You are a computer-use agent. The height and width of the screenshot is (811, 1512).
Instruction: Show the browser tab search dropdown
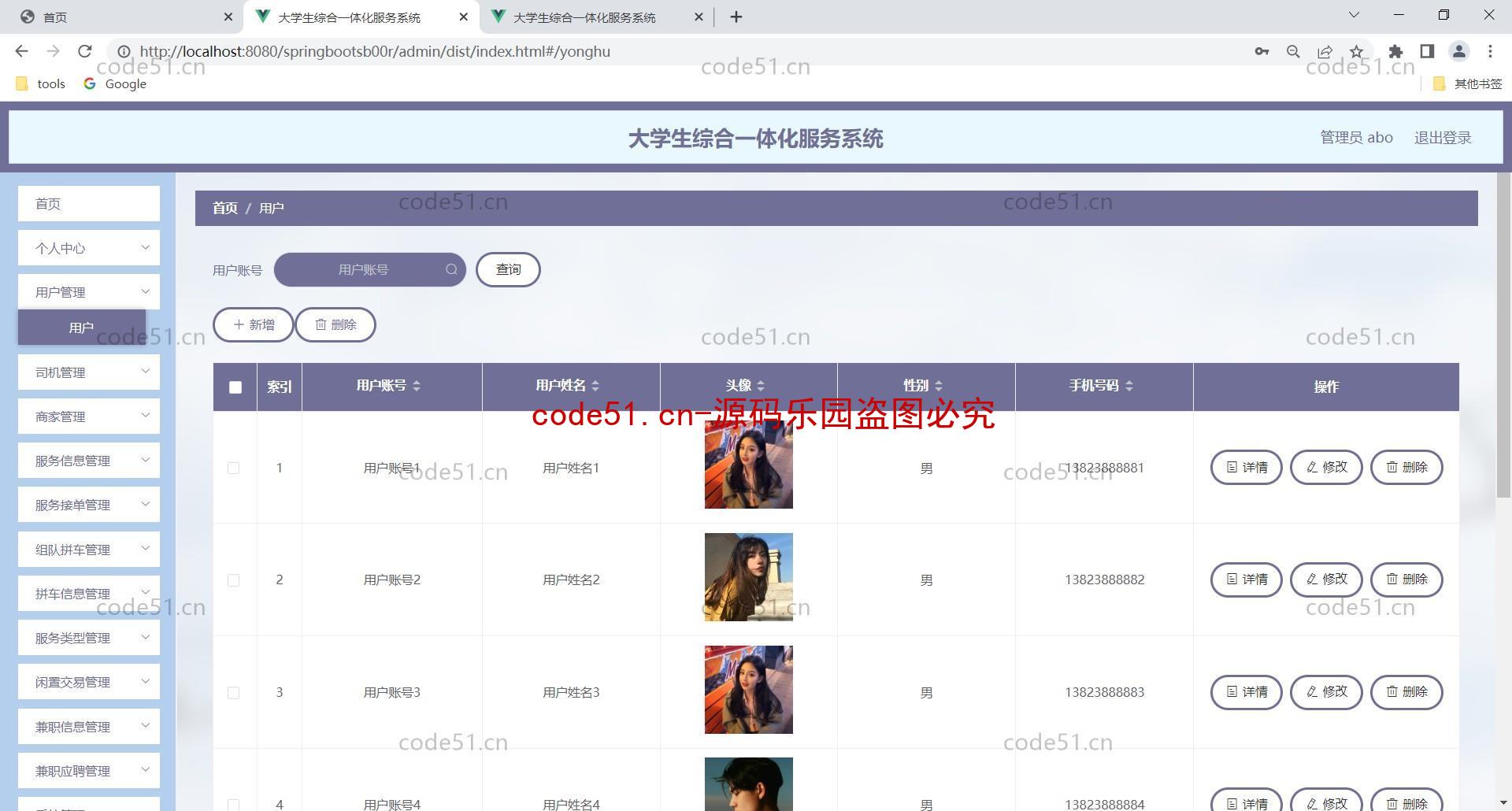pos(1354,15)
